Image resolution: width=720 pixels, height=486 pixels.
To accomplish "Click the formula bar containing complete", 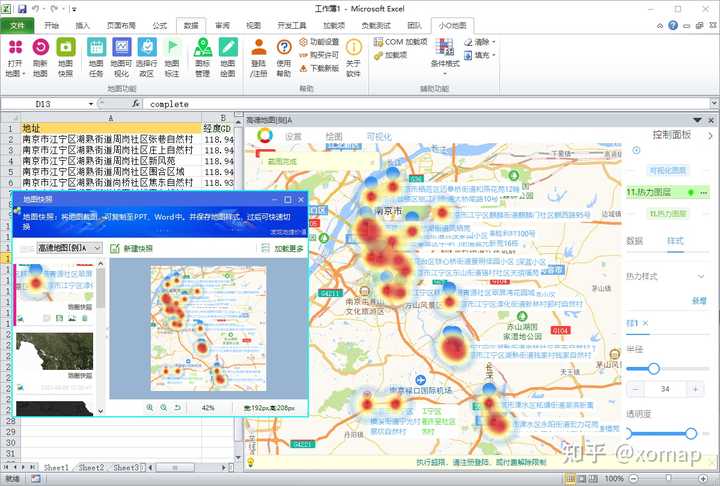I will tap(427, 104).
